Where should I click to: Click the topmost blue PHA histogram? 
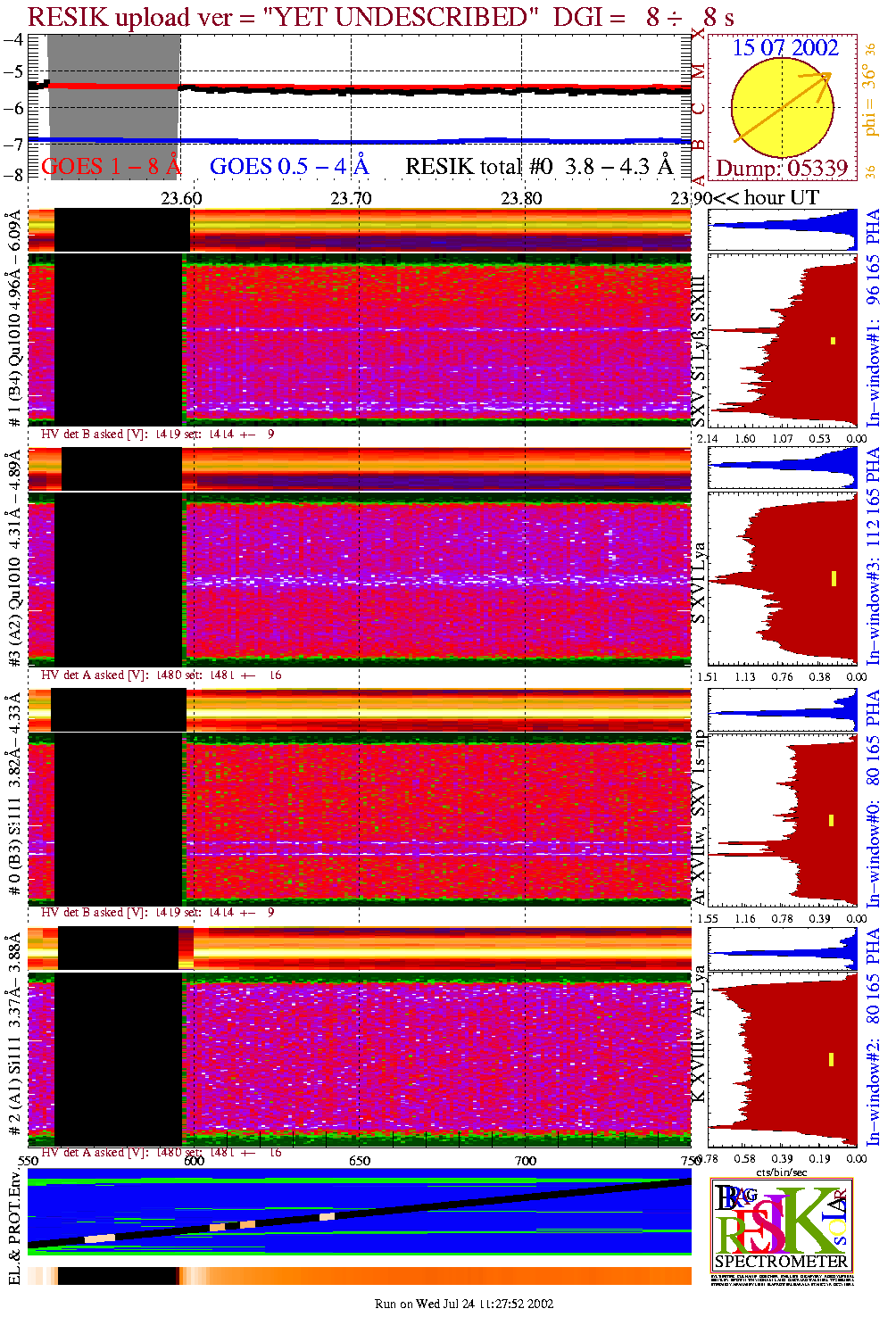[782, 229]
